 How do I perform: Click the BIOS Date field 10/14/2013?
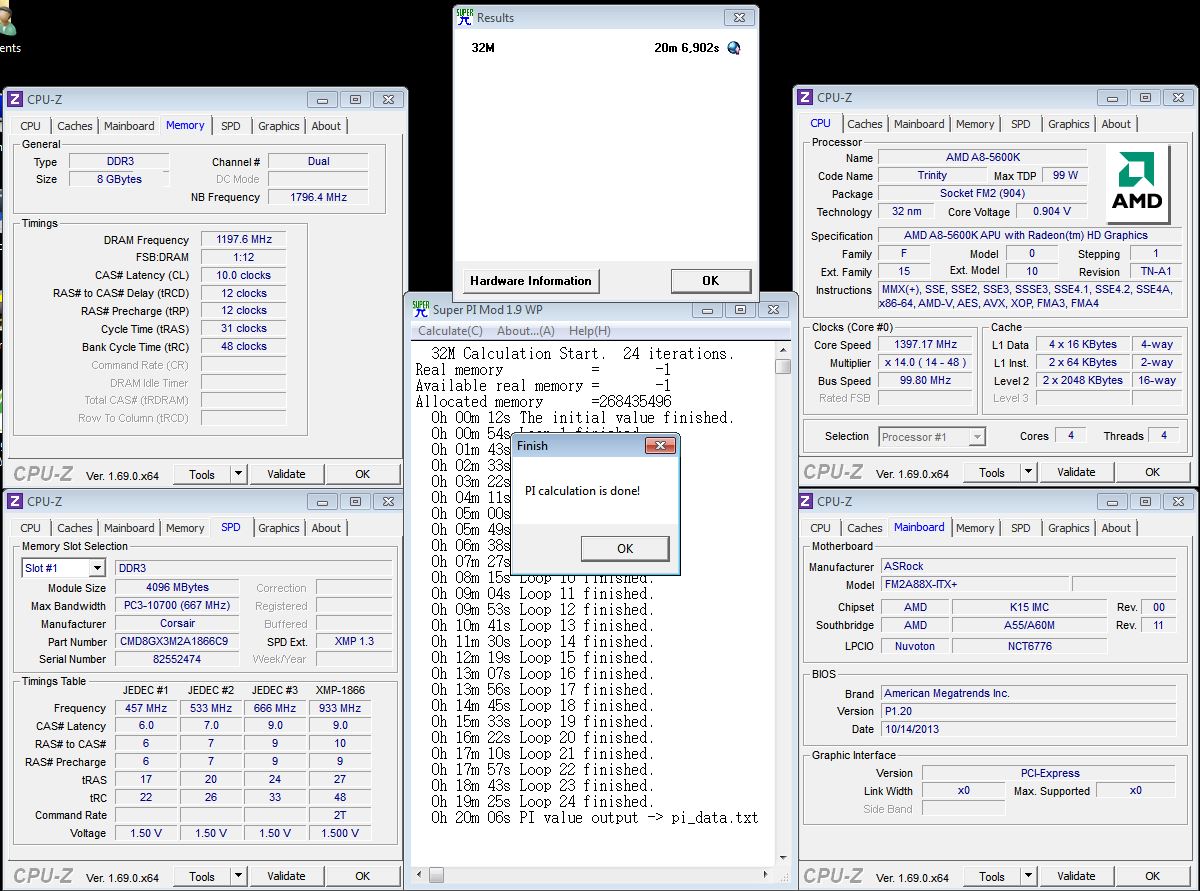(1029, 729)
